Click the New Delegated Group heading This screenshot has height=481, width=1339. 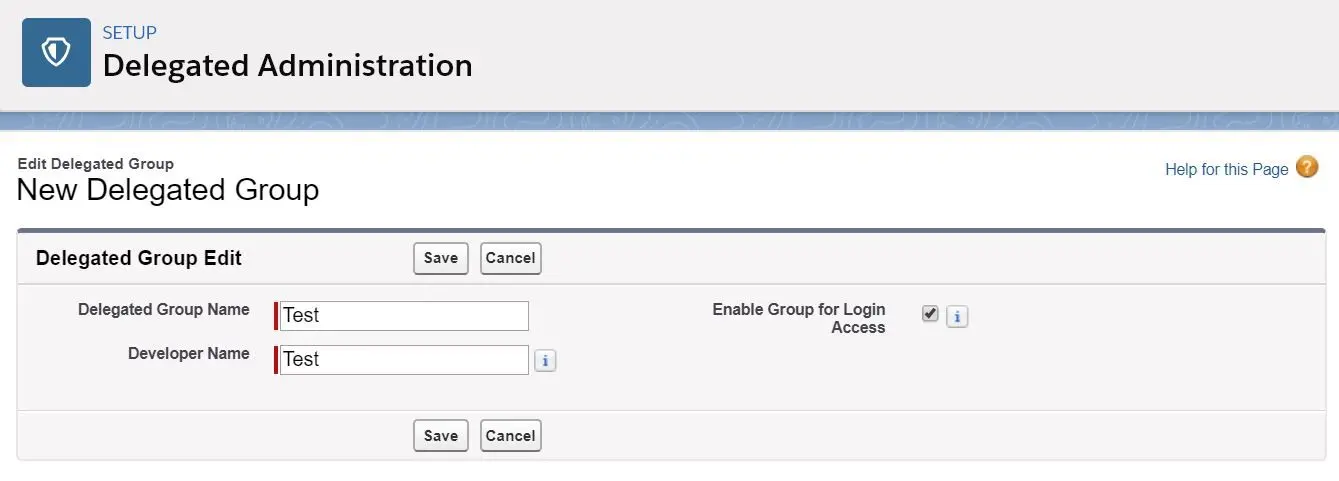tap(168, 190)
